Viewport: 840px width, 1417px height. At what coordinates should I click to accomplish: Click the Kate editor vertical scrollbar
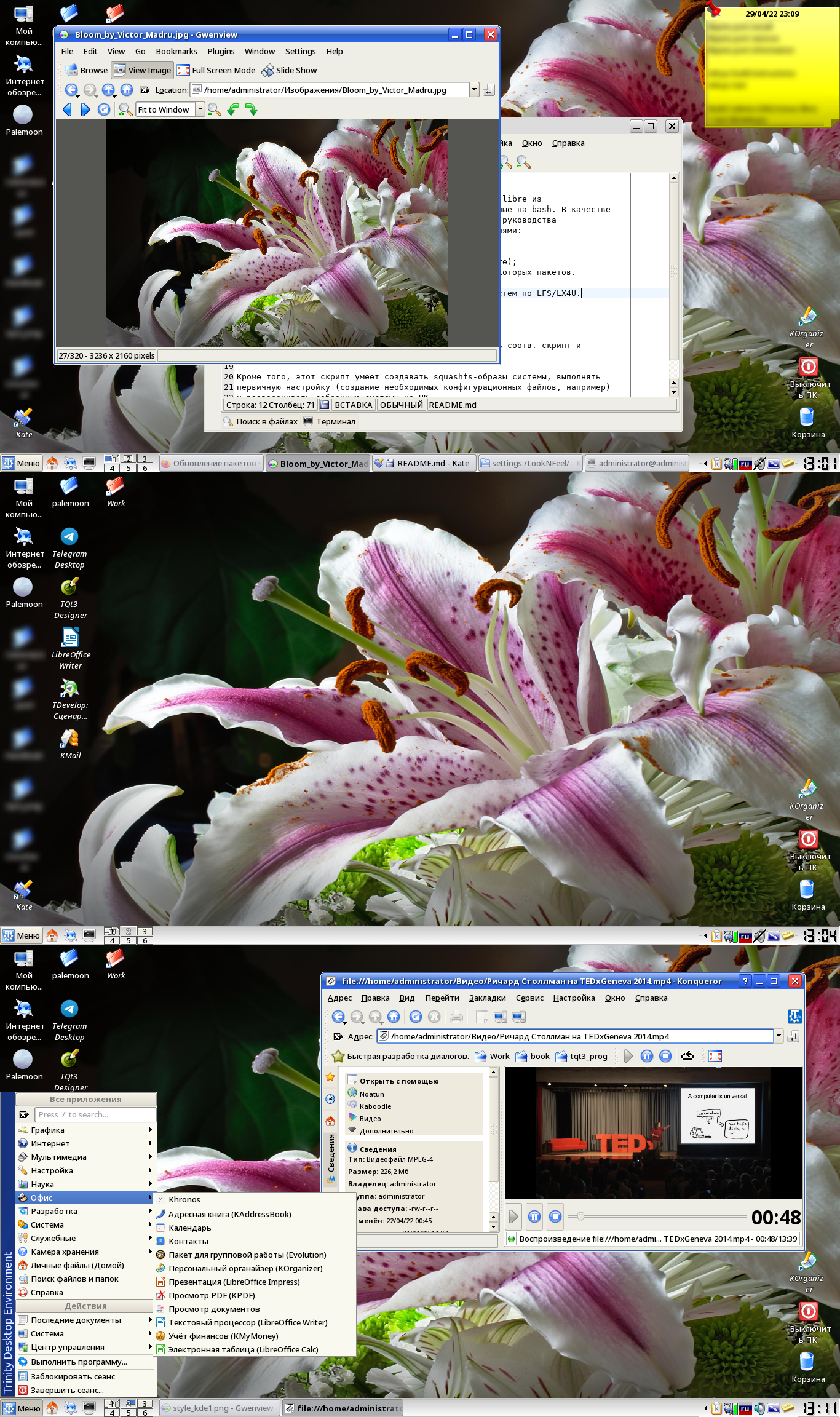[674, 271]
